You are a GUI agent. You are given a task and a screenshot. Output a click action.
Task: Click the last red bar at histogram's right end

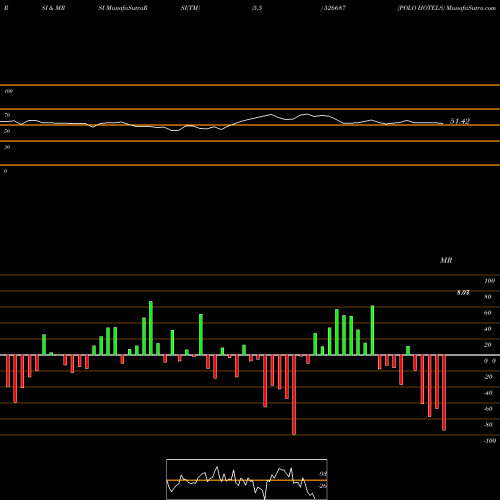(x=444, y=393)
